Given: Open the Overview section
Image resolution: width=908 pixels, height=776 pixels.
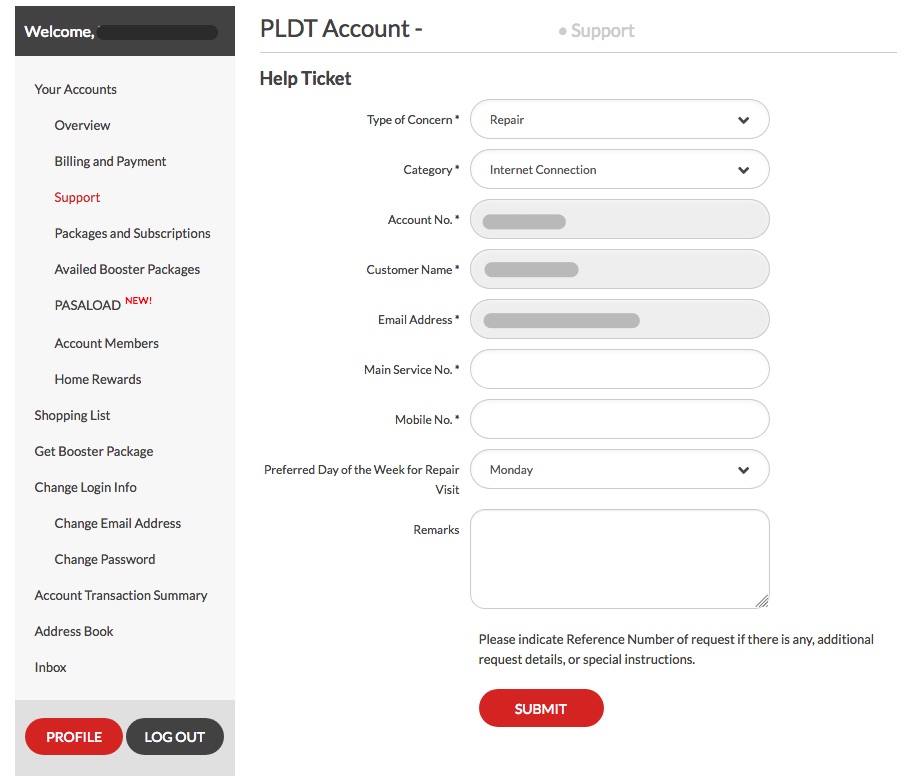Looking at the screenshot, I should coord(82,125).
